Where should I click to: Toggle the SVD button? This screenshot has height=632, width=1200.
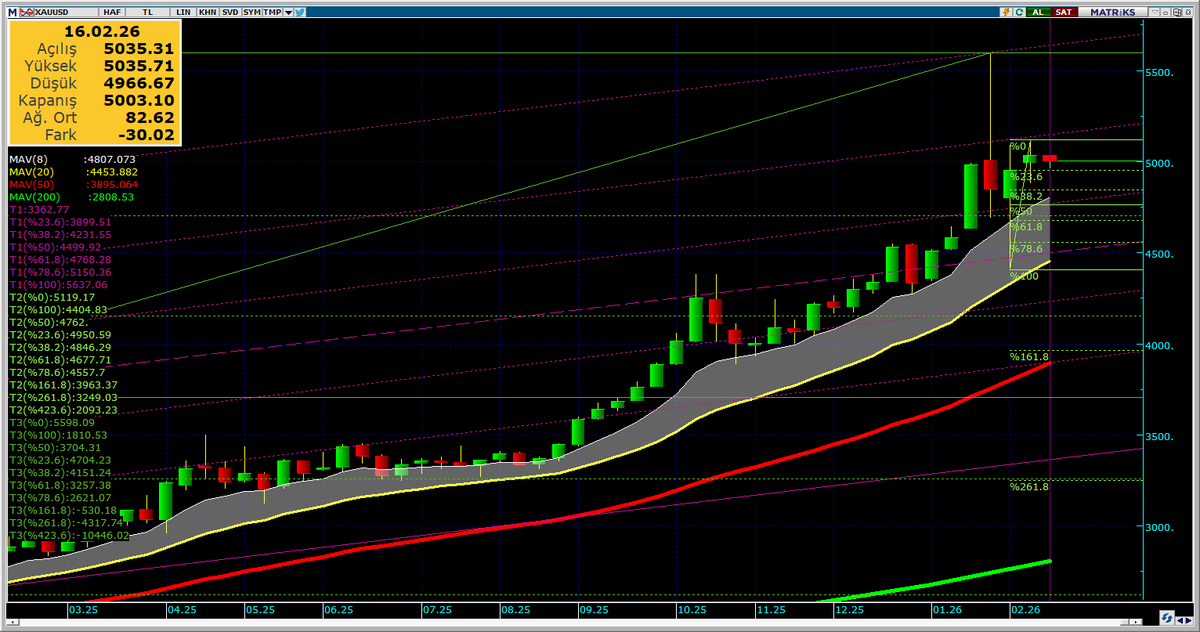click(230, 12)
